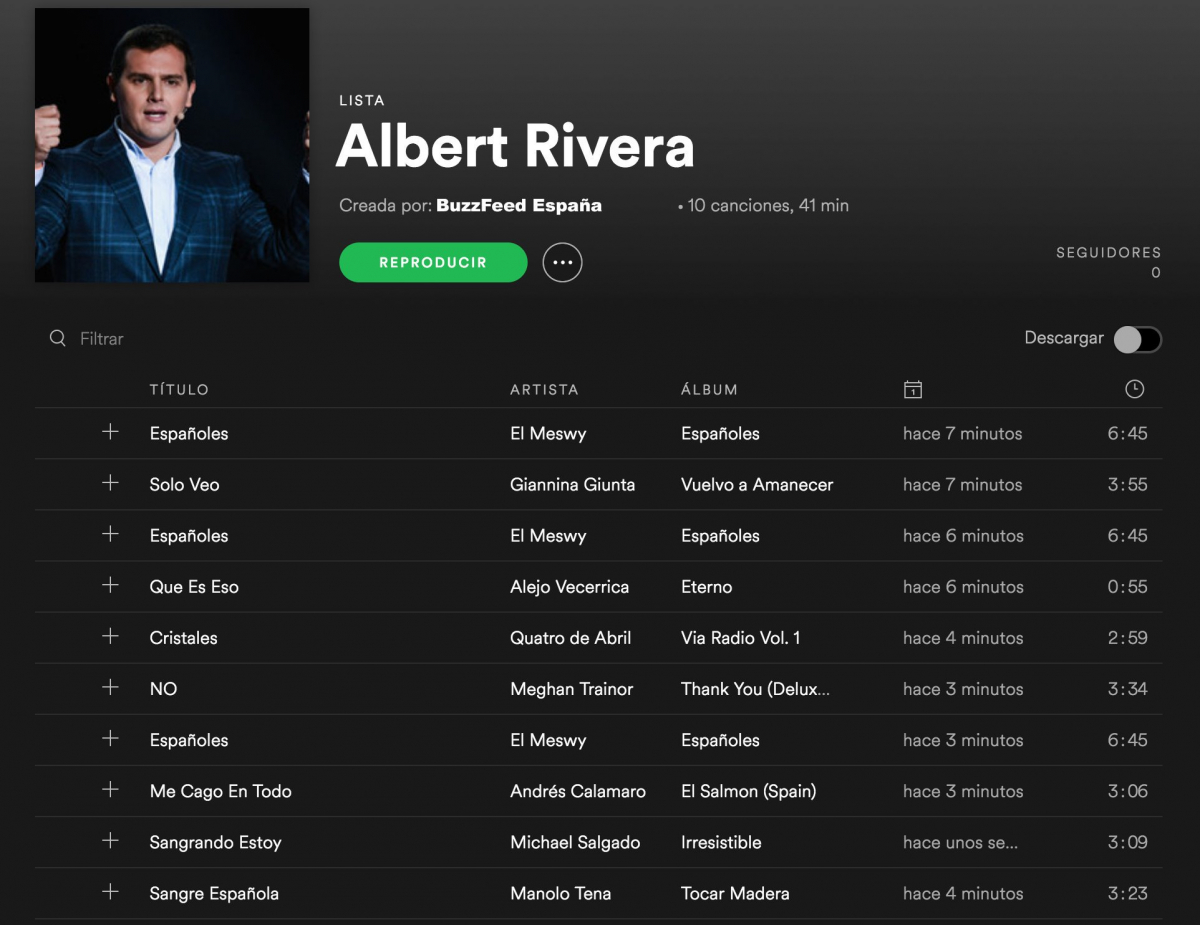
Task: Add Sangrando Estoy via plus icon
Action: point(110,841)
